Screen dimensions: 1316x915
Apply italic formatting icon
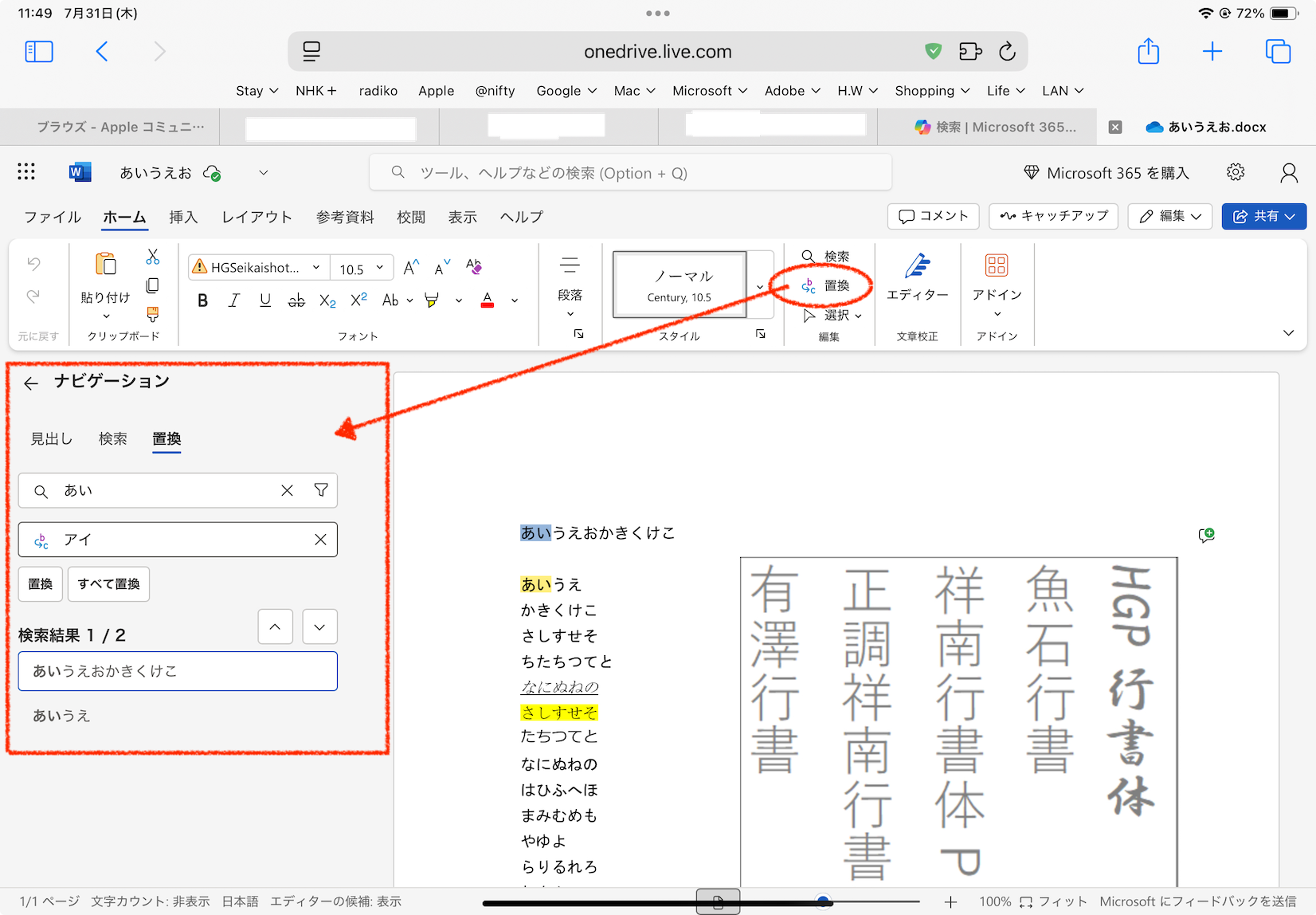[x=233, y=300]
